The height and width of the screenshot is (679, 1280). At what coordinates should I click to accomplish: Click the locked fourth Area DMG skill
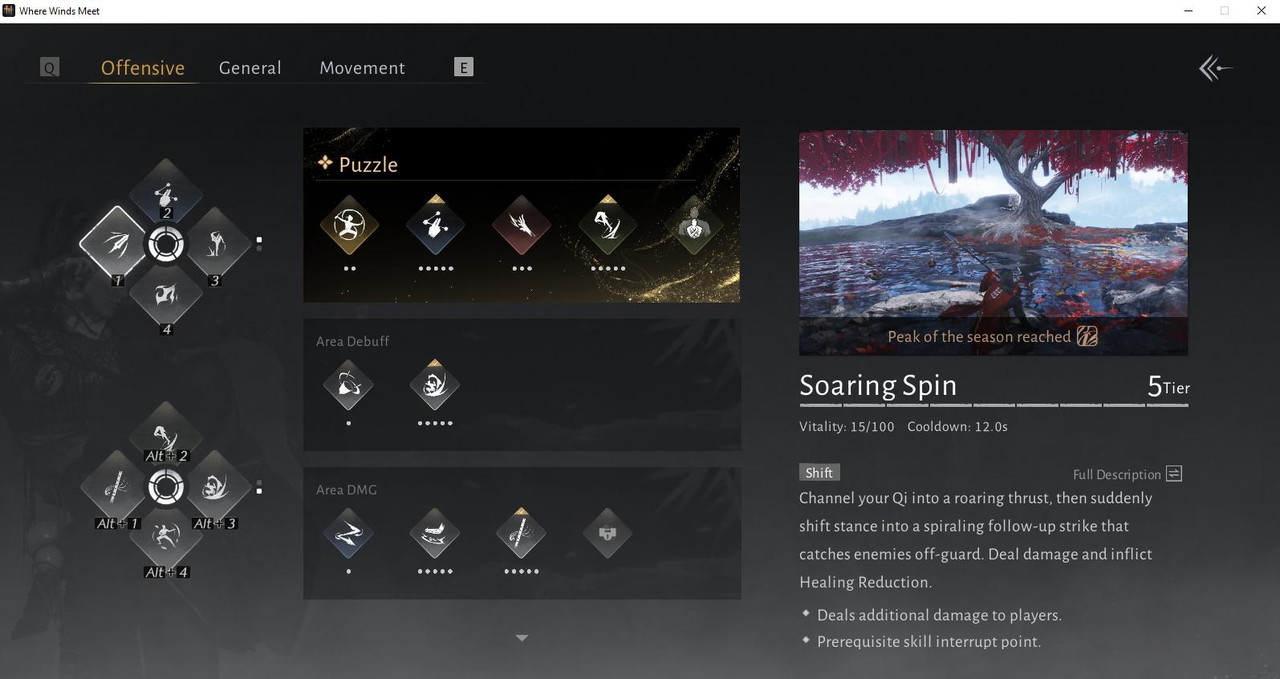click(607, 534)
